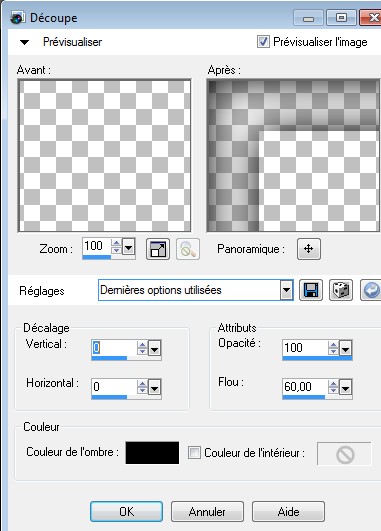Click the Horizontal spinner arrows
The height and width of the screenshot is (531, 381).
click(142, 387)
